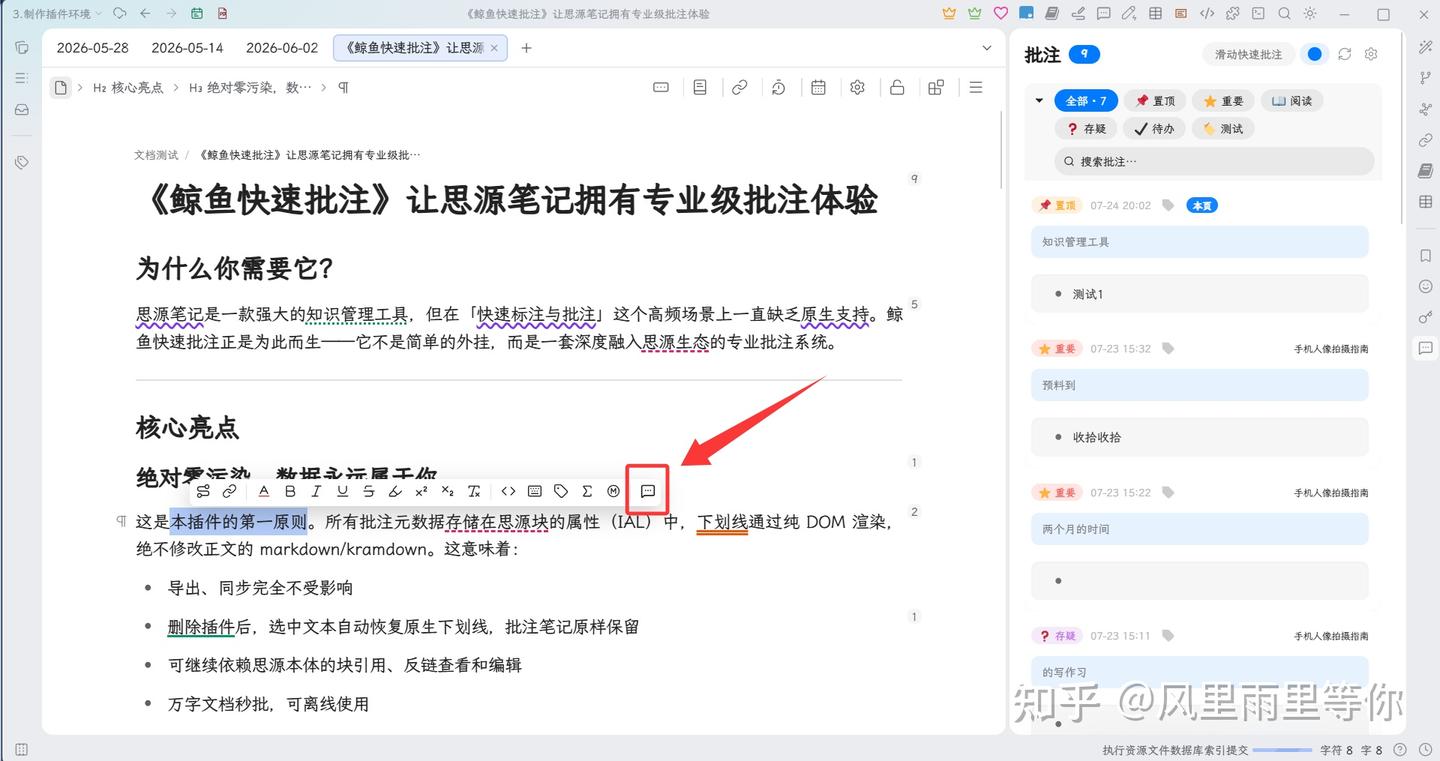Collapse the annotation filter section triangle

1039,101
